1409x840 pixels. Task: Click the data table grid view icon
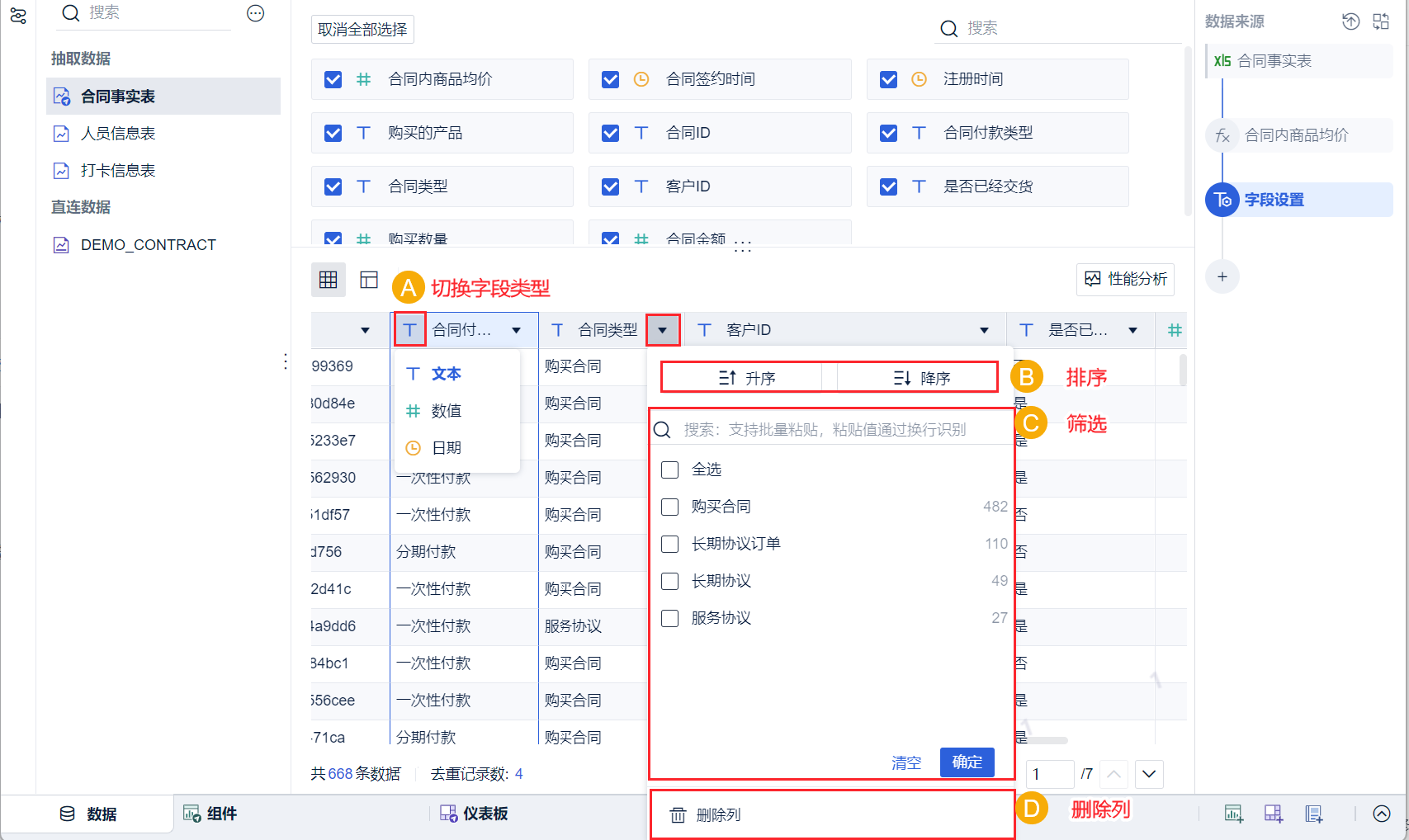point(329,280)
